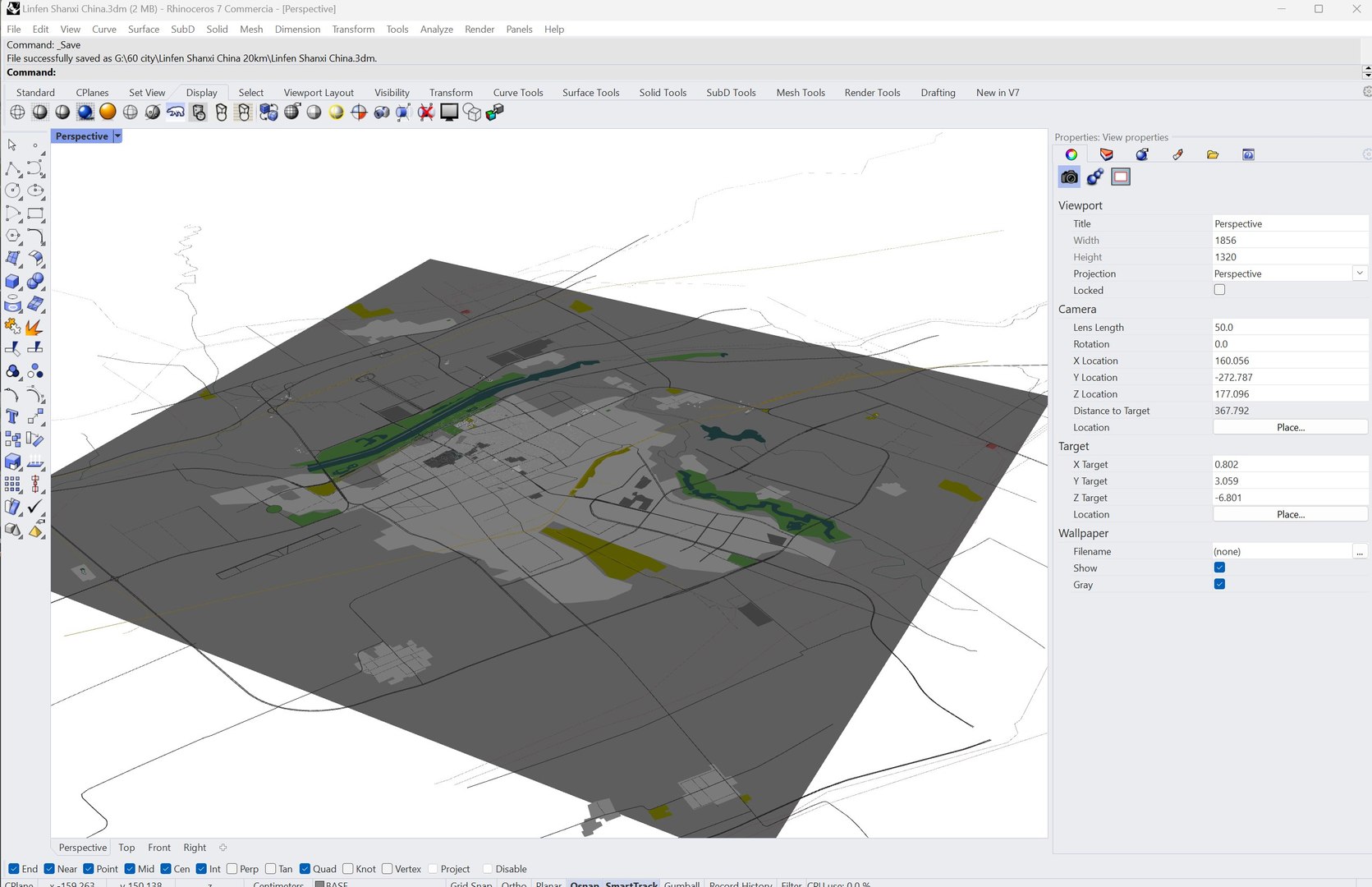Toggle Gumball in the status bar
This screenshot has width=1372, height=887.
[681, 884]
